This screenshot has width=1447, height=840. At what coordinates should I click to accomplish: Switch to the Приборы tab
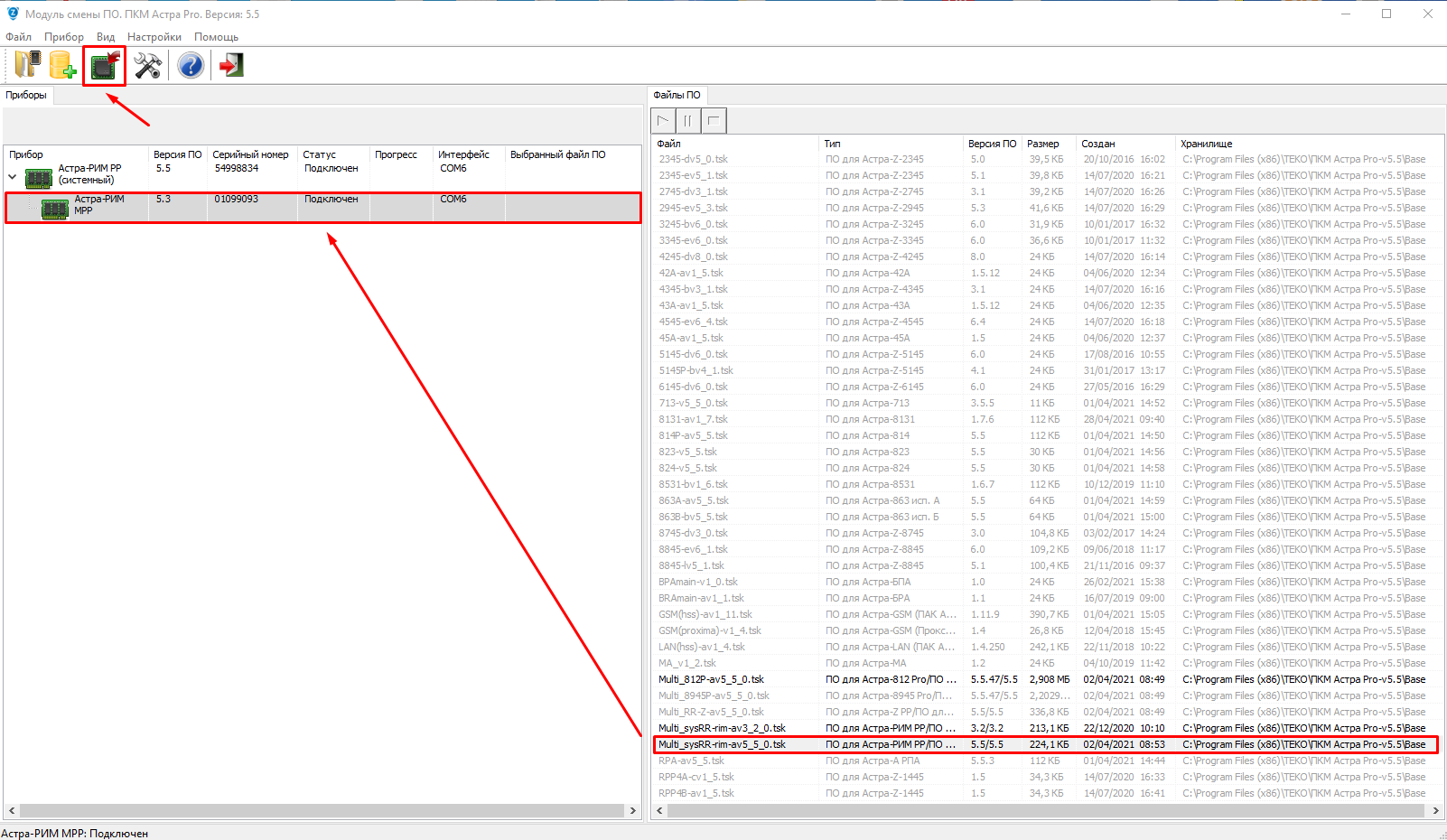tap(26, 95)
